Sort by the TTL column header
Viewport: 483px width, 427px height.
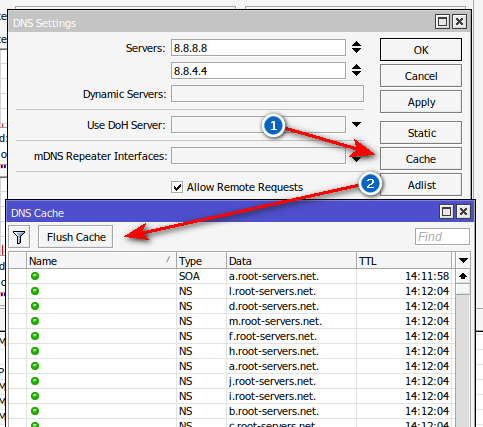(x=404, y=261)
